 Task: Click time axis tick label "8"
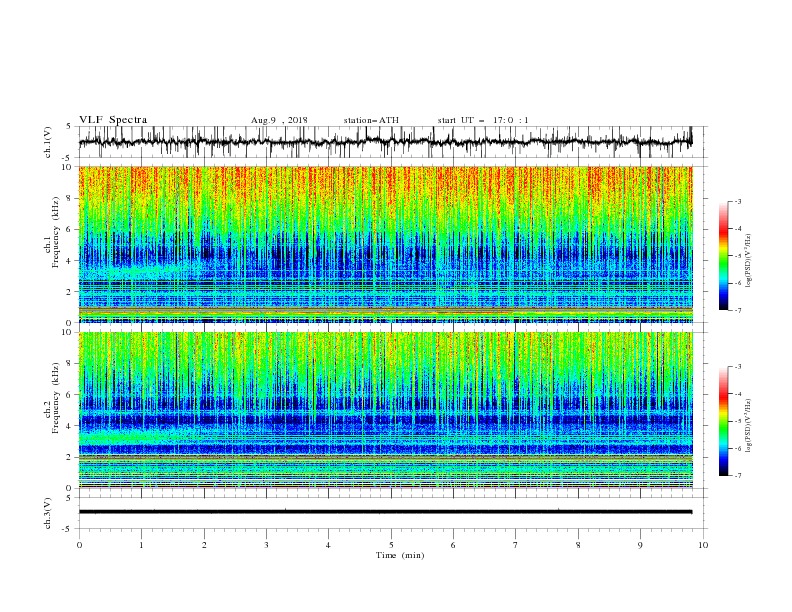click(x=578, y=545)
